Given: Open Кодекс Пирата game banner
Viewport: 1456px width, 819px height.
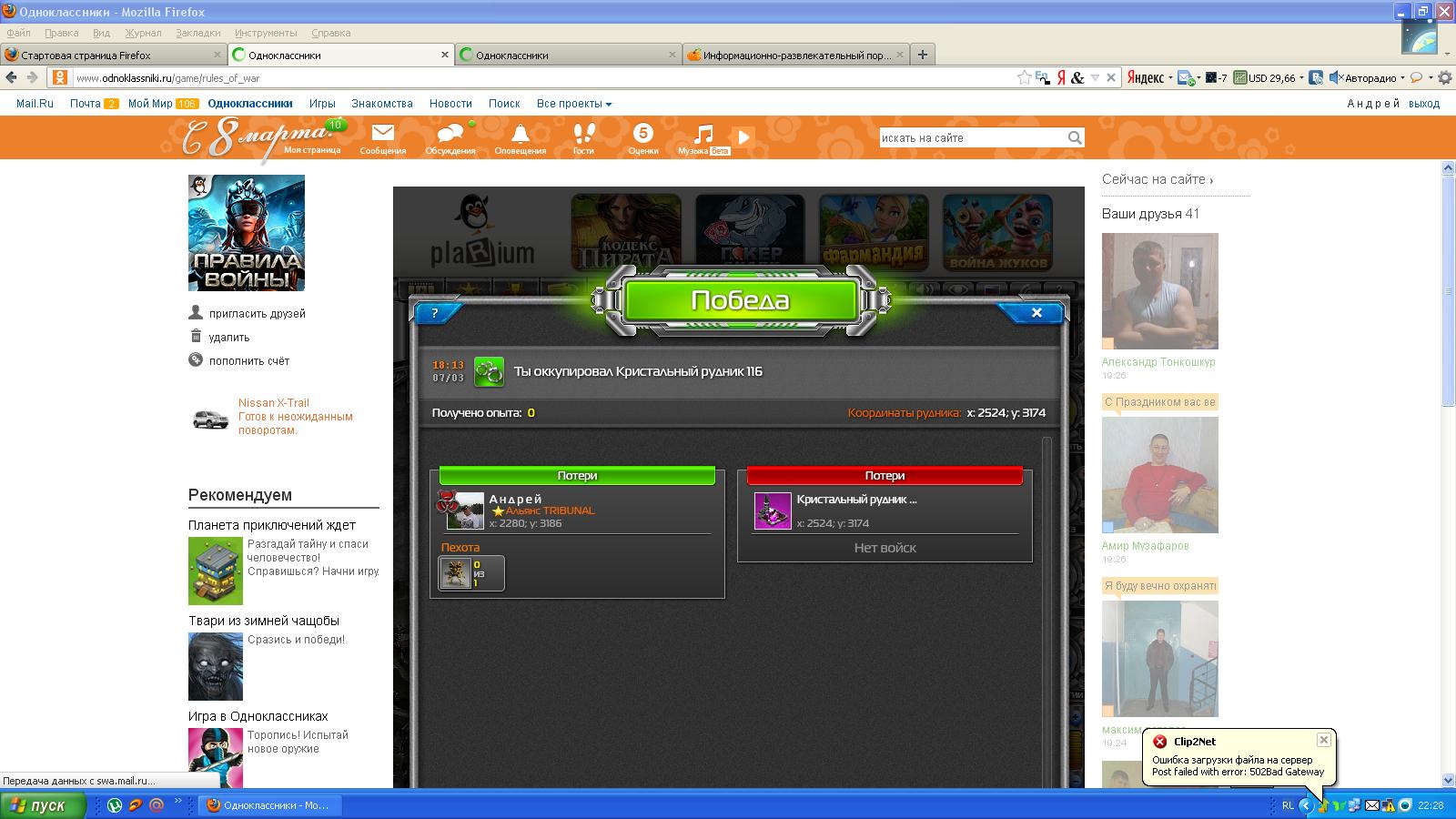Looking at the screenshot, I should point(626,232).
